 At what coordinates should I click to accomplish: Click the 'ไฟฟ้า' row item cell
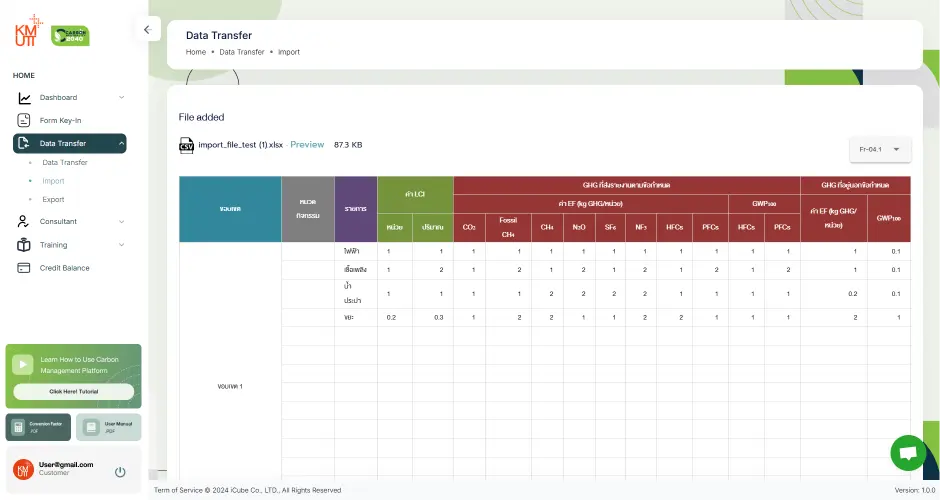click(x=355, y=251)
